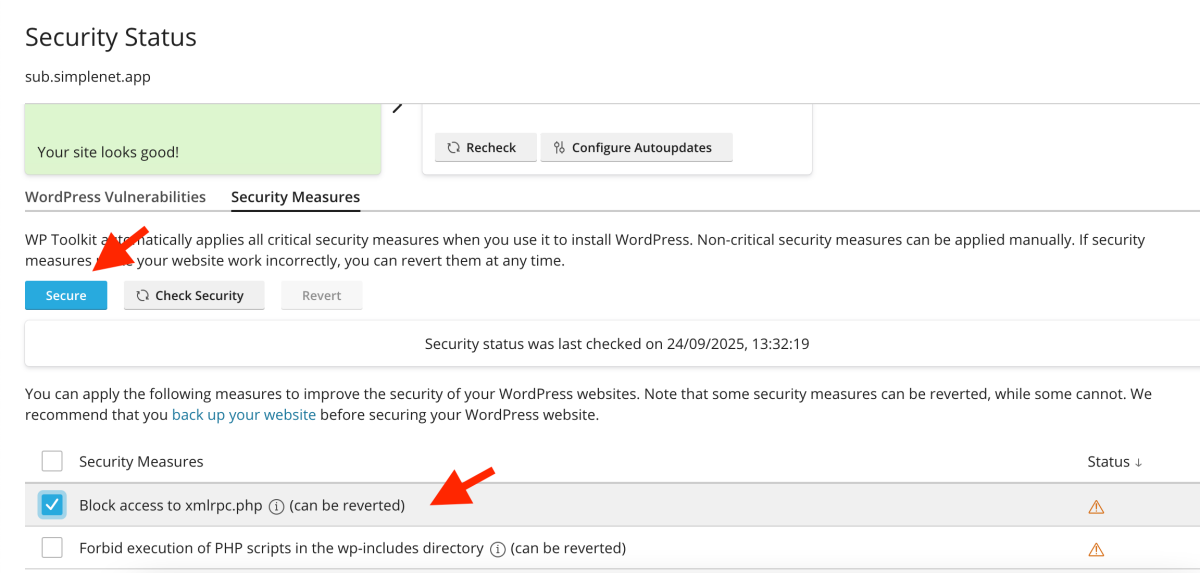
Task: Click the warning icon for the wp-includes row
Action: click(x=1096, y=549)
